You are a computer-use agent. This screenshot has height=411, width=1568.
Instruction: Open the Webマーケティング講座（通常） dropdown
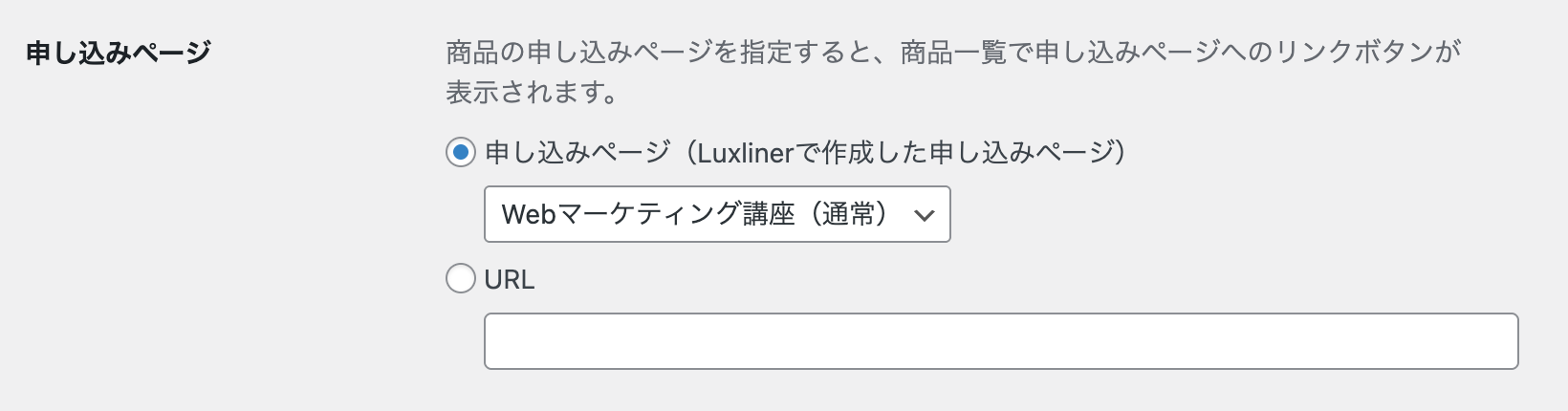717,214
